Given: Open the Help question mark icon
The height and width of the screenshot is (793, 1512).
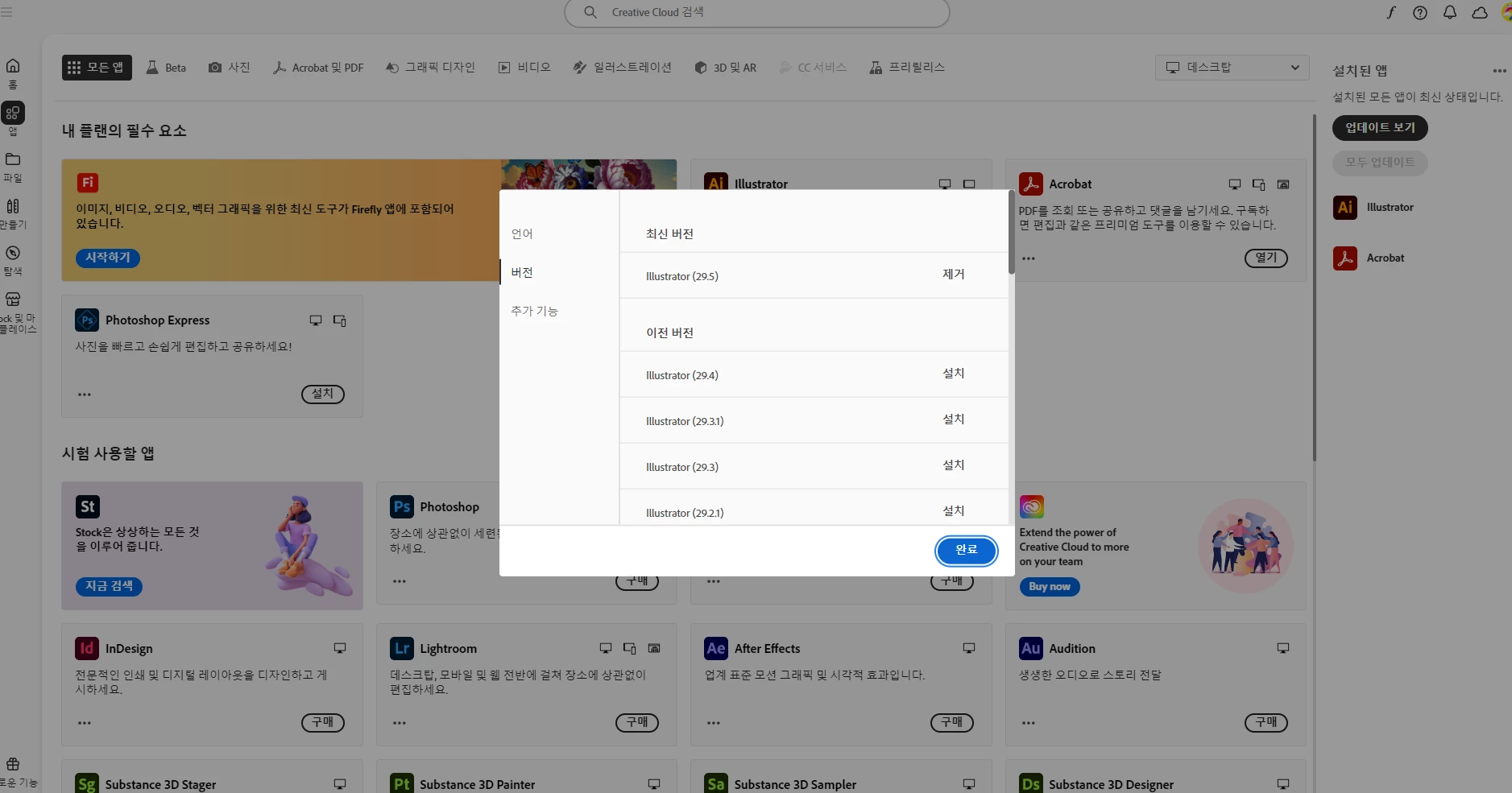Looking at the screenshot, I should 1420,12.
